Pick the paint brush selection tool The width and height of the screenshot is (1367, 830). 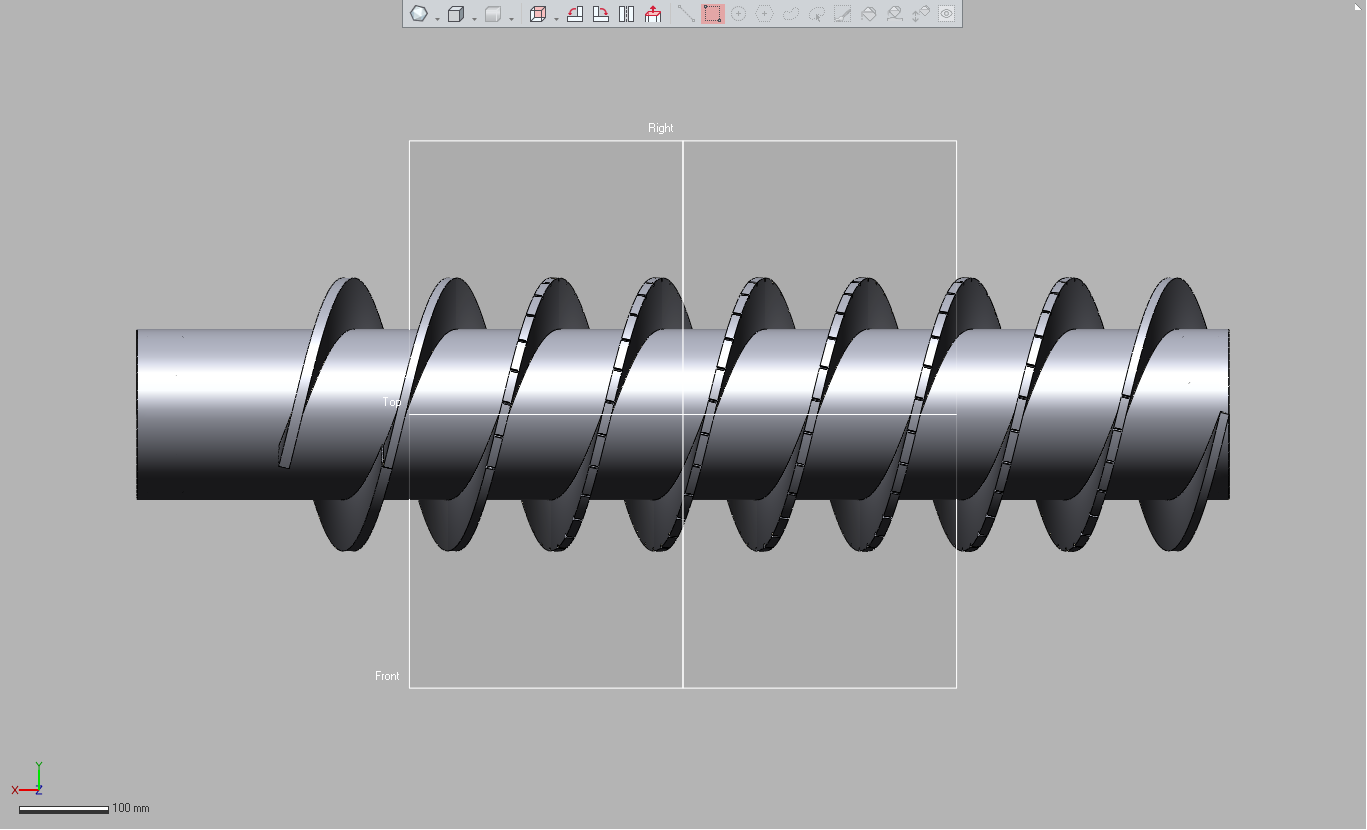click(843, 14)
